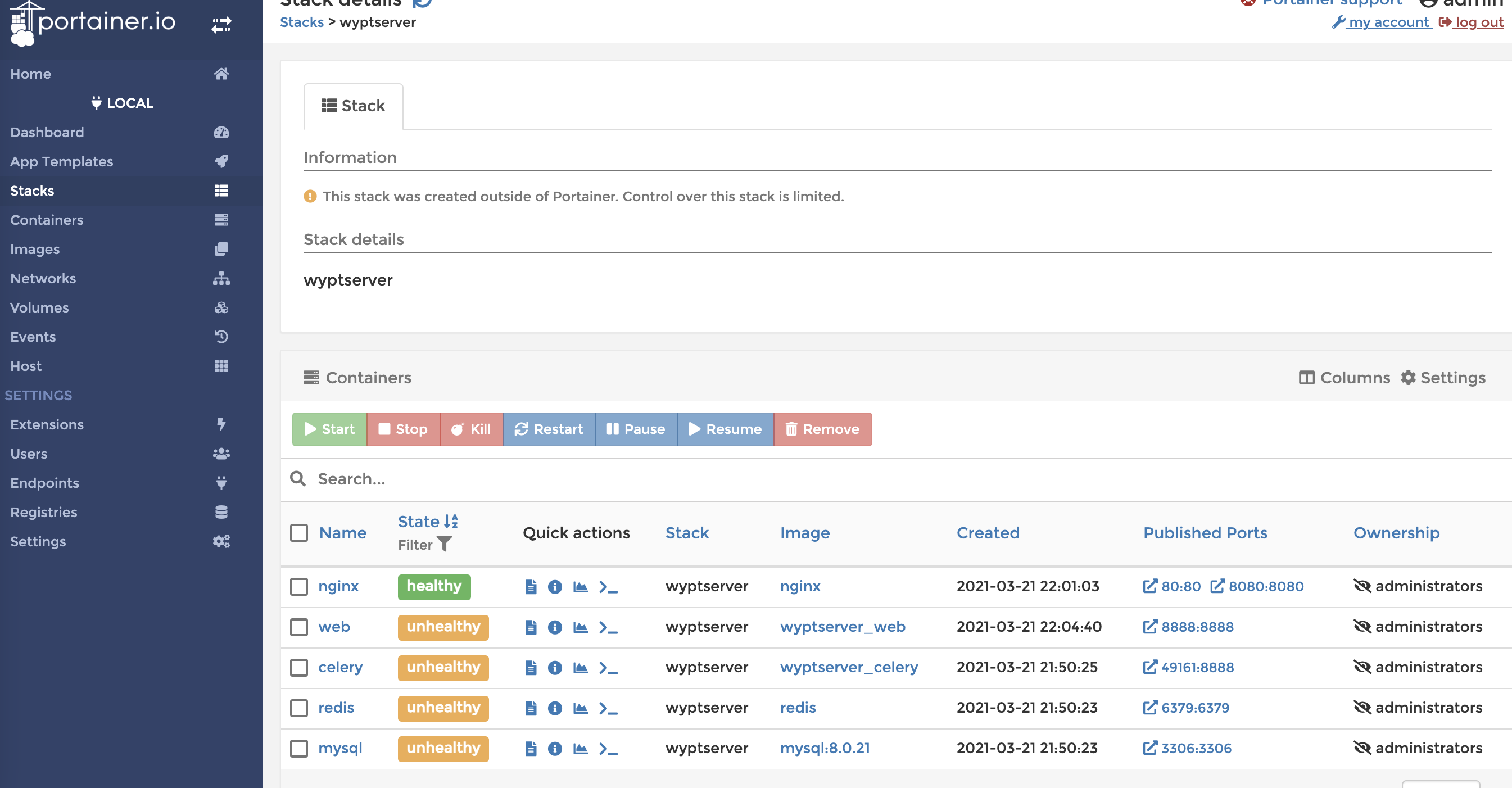Toggle the select-all containers checkbox

[300, 533]
